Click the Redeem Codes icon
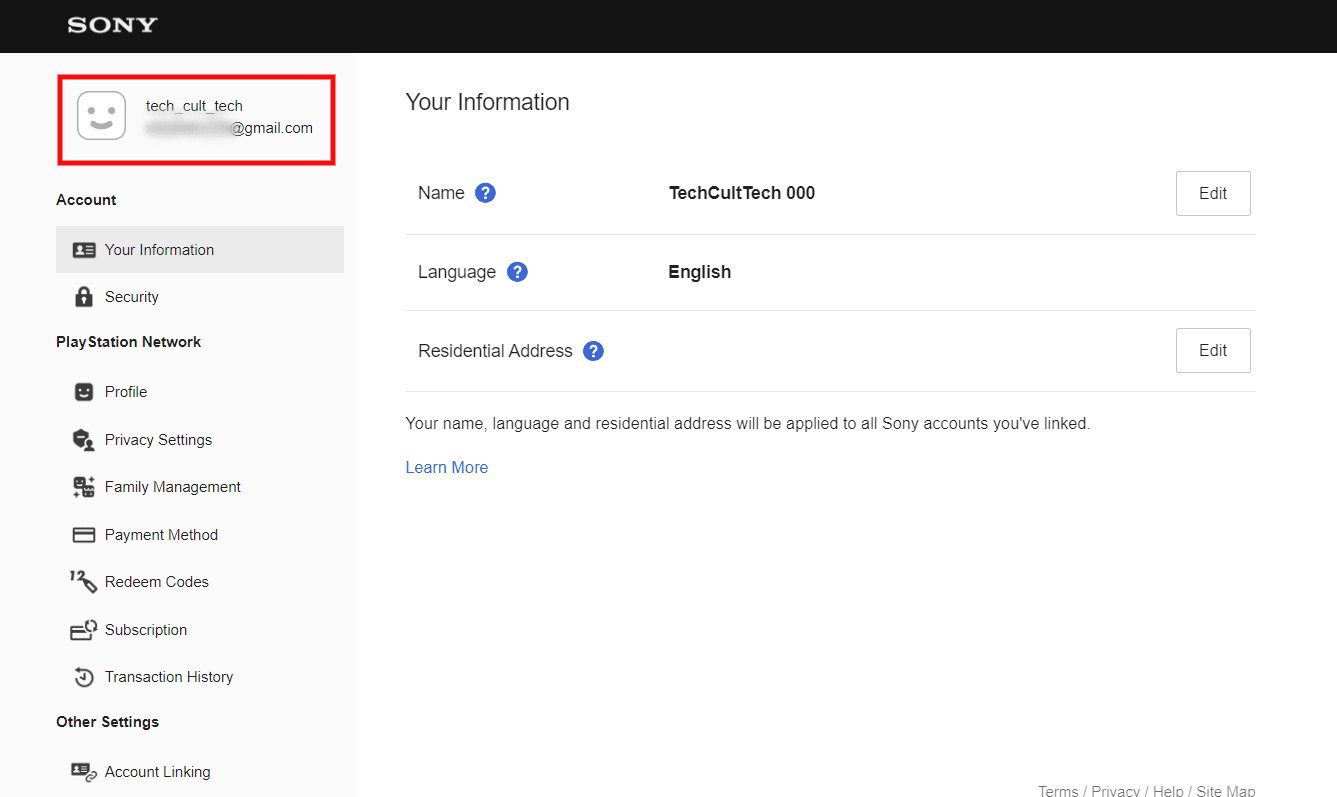Screen dimensions: 1337x797 [x=83, y=582]
